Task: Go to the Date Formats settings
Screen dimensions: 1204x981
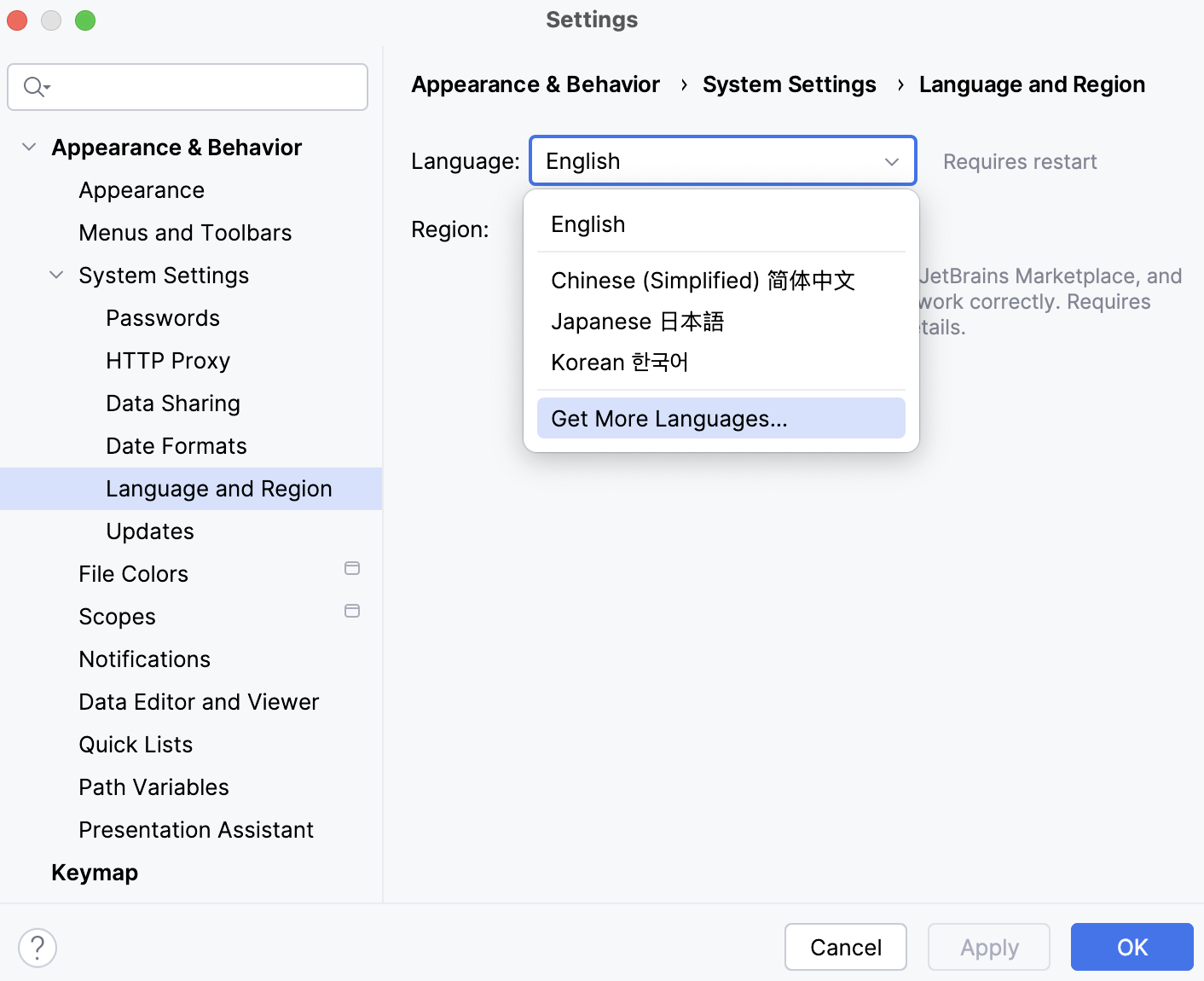Action: point(176,445)
